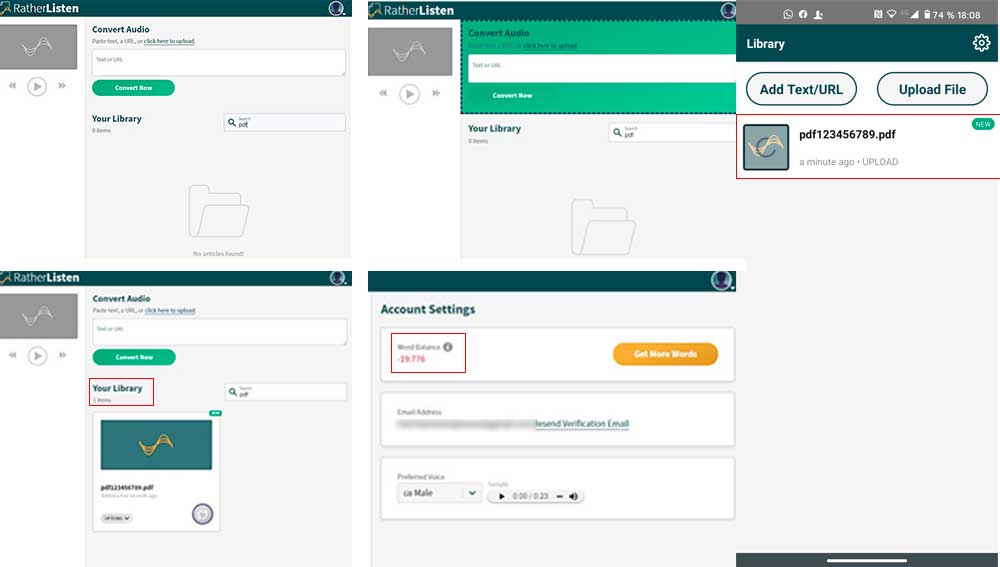Select pdf123456789.pdf file name on the web card

point(127,487)
